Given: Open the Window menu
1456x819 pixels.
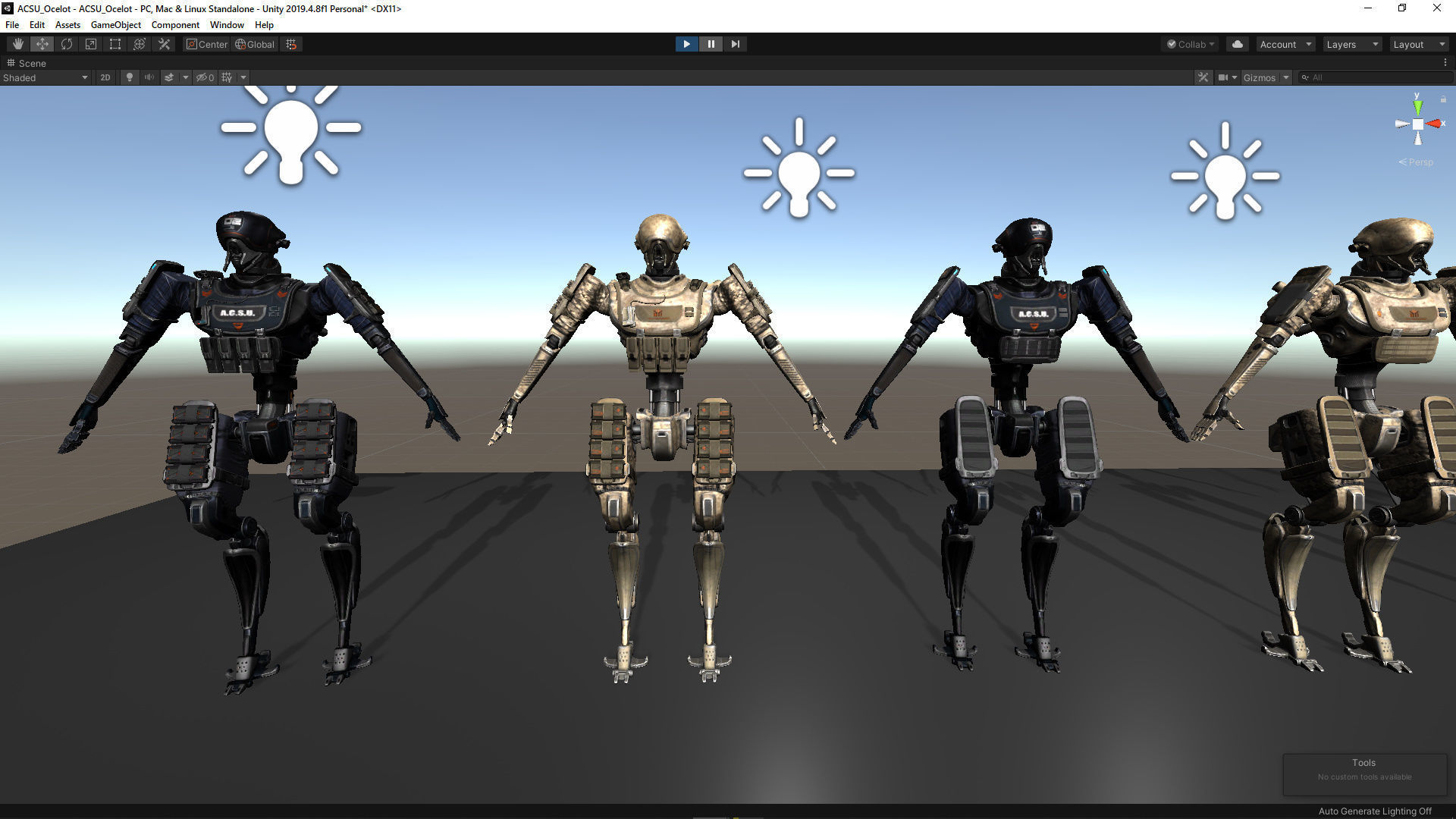Looking at the screenshot, I should click(227, 24).
